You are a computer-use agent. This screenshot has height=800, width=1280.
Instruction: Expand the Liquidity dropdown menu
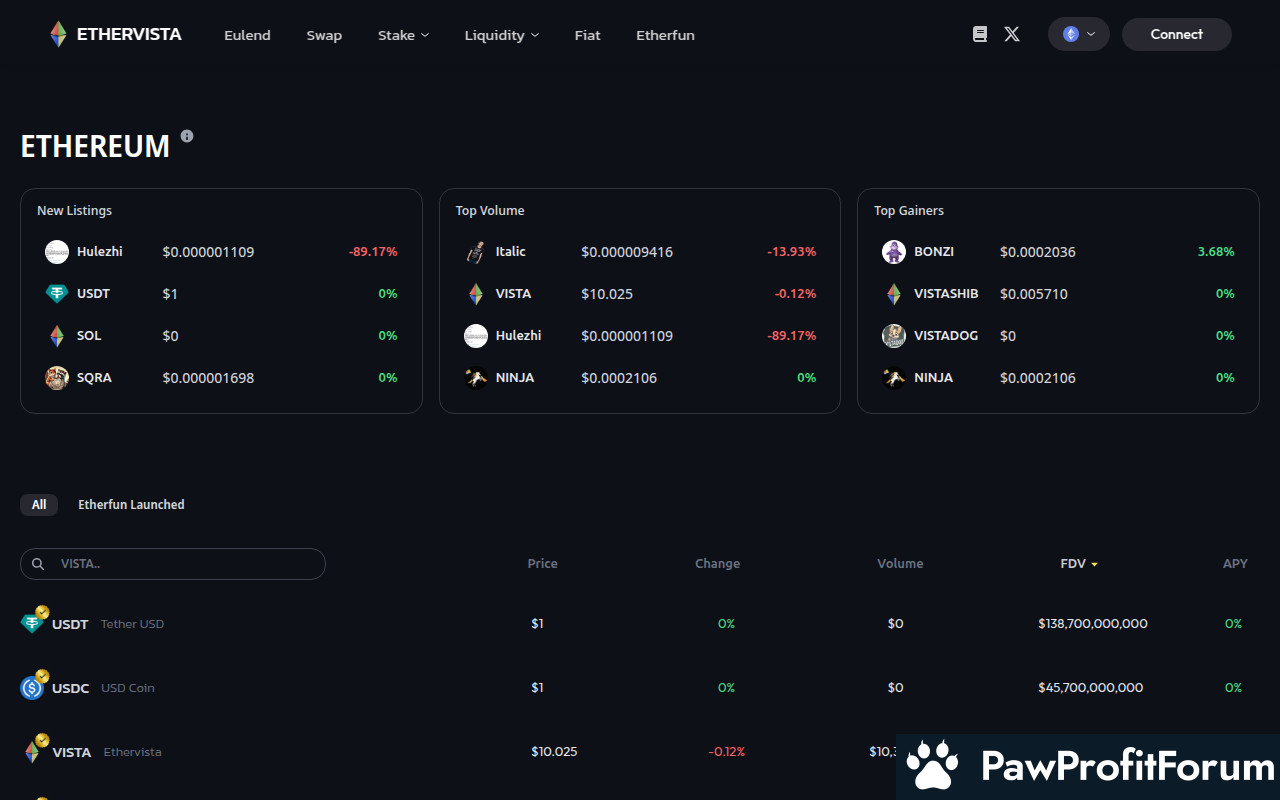pyautogui.click(x=501, y=35)
